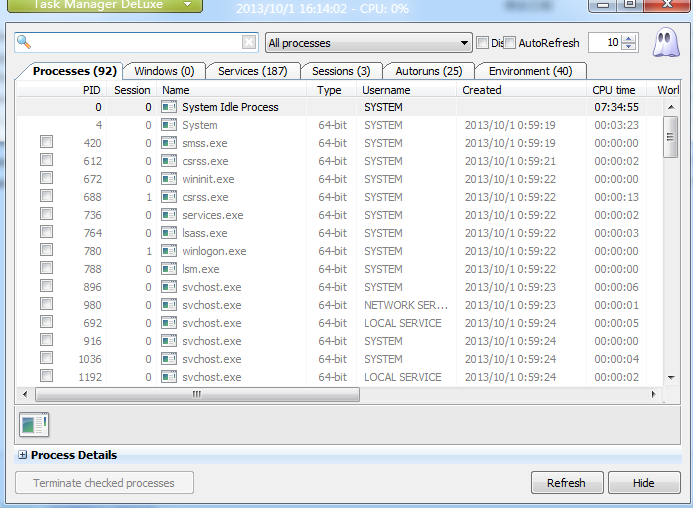This screenshot has height=508, width=693.
Task: Click the vertical scrollbar up arrow
Action: 671,107
